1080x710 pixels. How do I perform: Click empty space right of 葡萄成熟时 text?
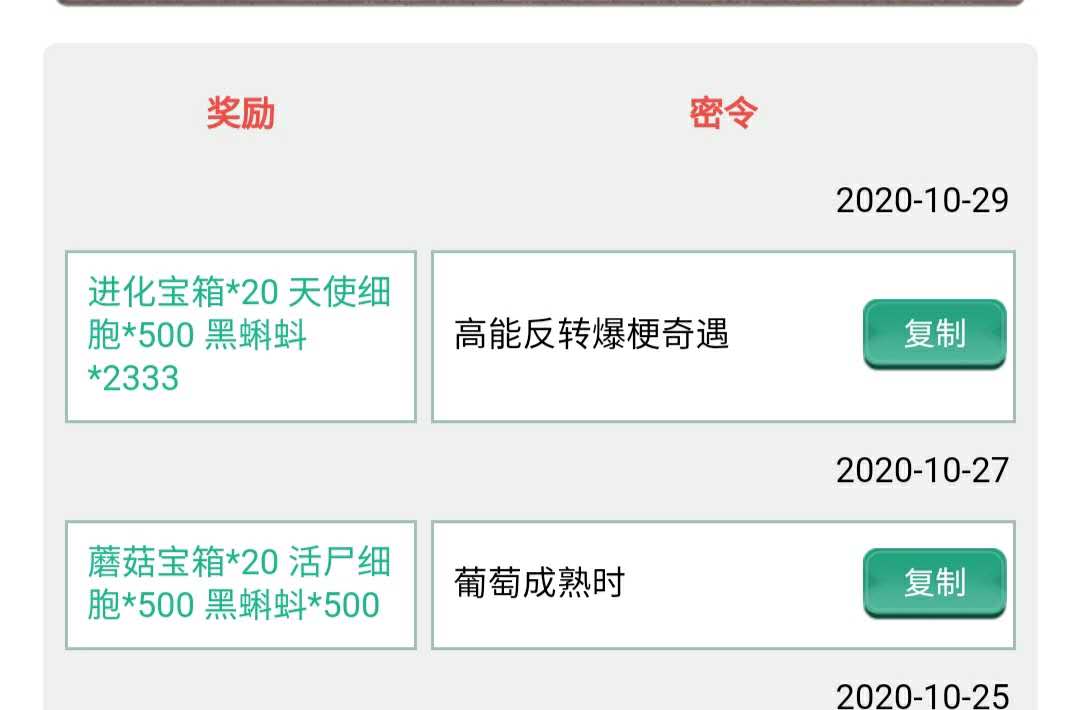pyautogui.click(x=740, y=583)
